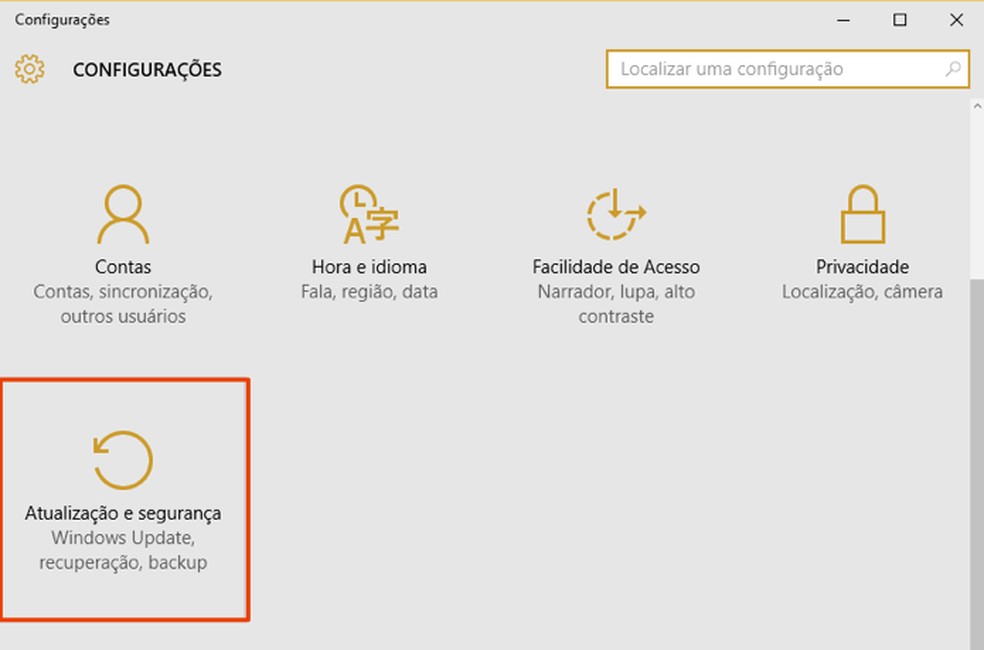
Task: Click Localização, câmera subtitle under Privacidade
Action: click(862, 292)
